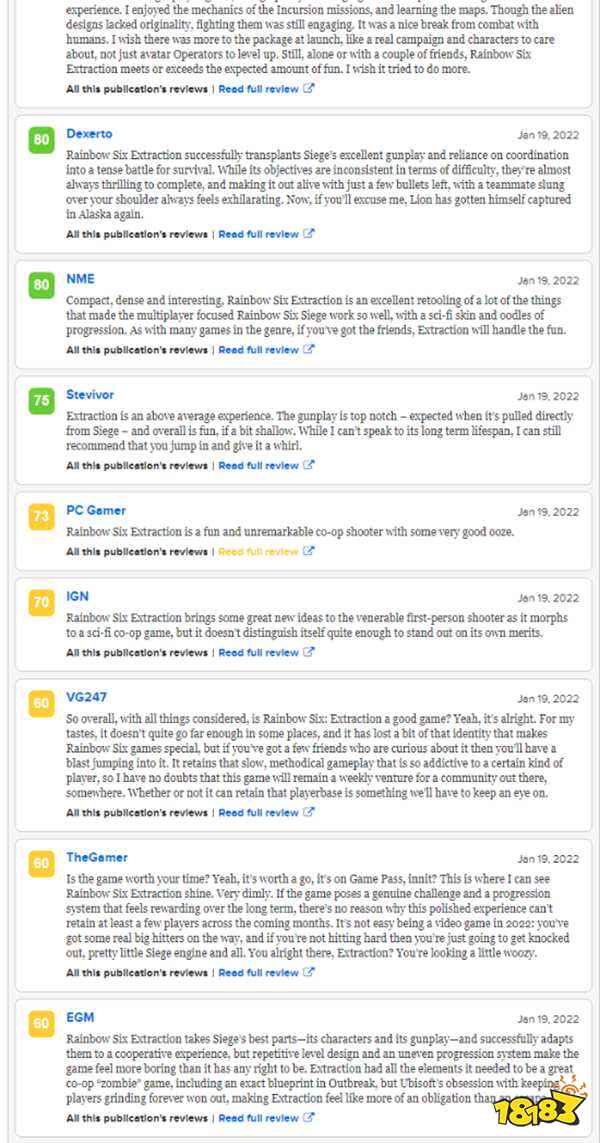View all this publication's reviews for Stevivor
Screen dimensions: 600x1143
point(137,465)
